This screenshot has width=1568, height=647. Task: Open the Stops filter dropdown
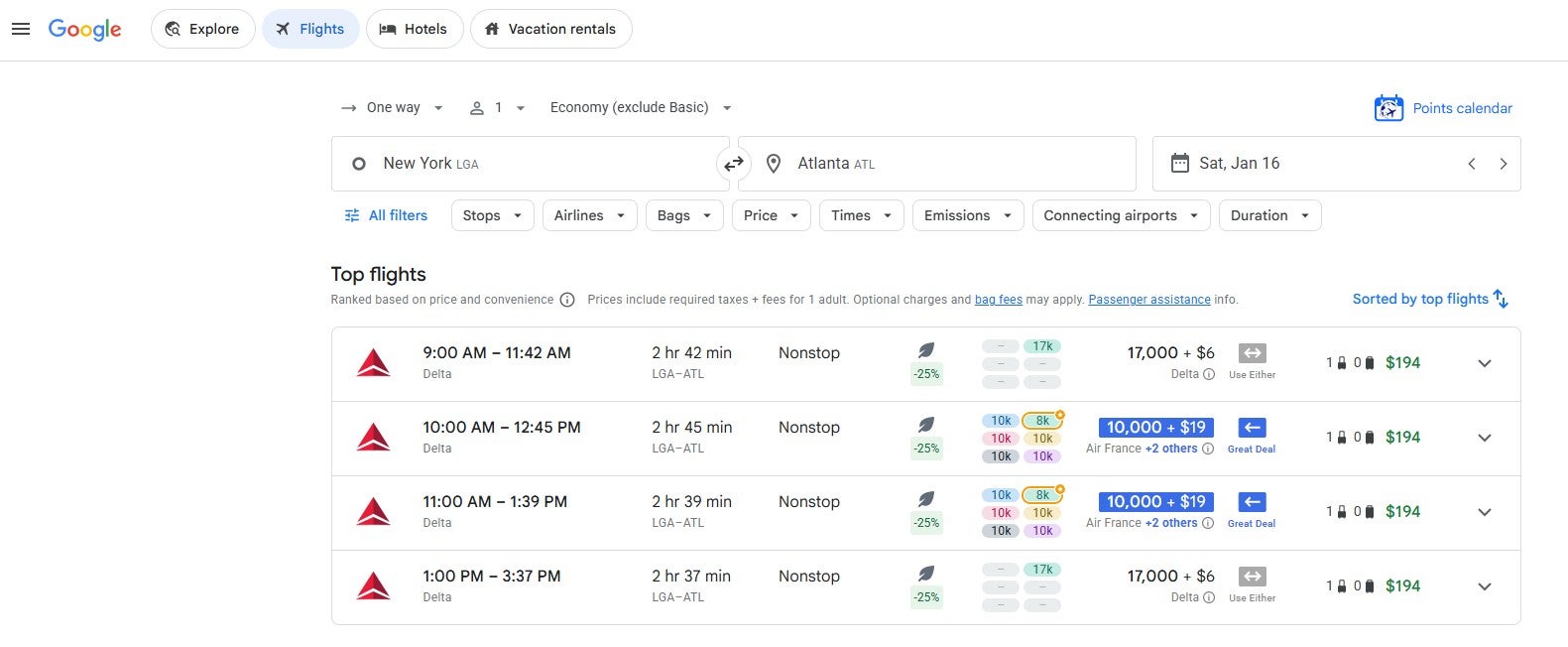[x=492, y=215]
